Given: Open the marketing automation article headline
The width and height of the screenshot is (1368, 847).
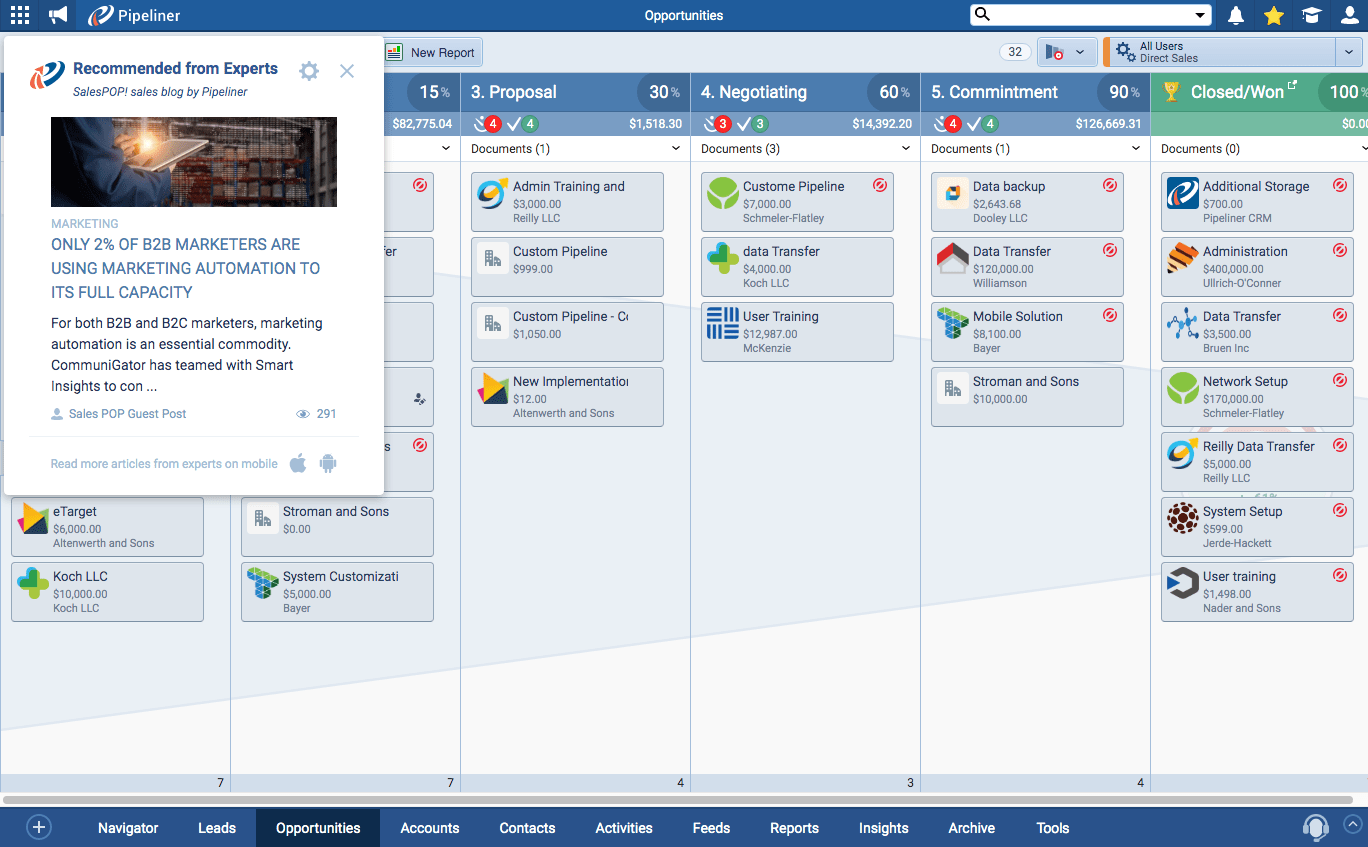Looking at the screenshot, I should pos(185,268).
